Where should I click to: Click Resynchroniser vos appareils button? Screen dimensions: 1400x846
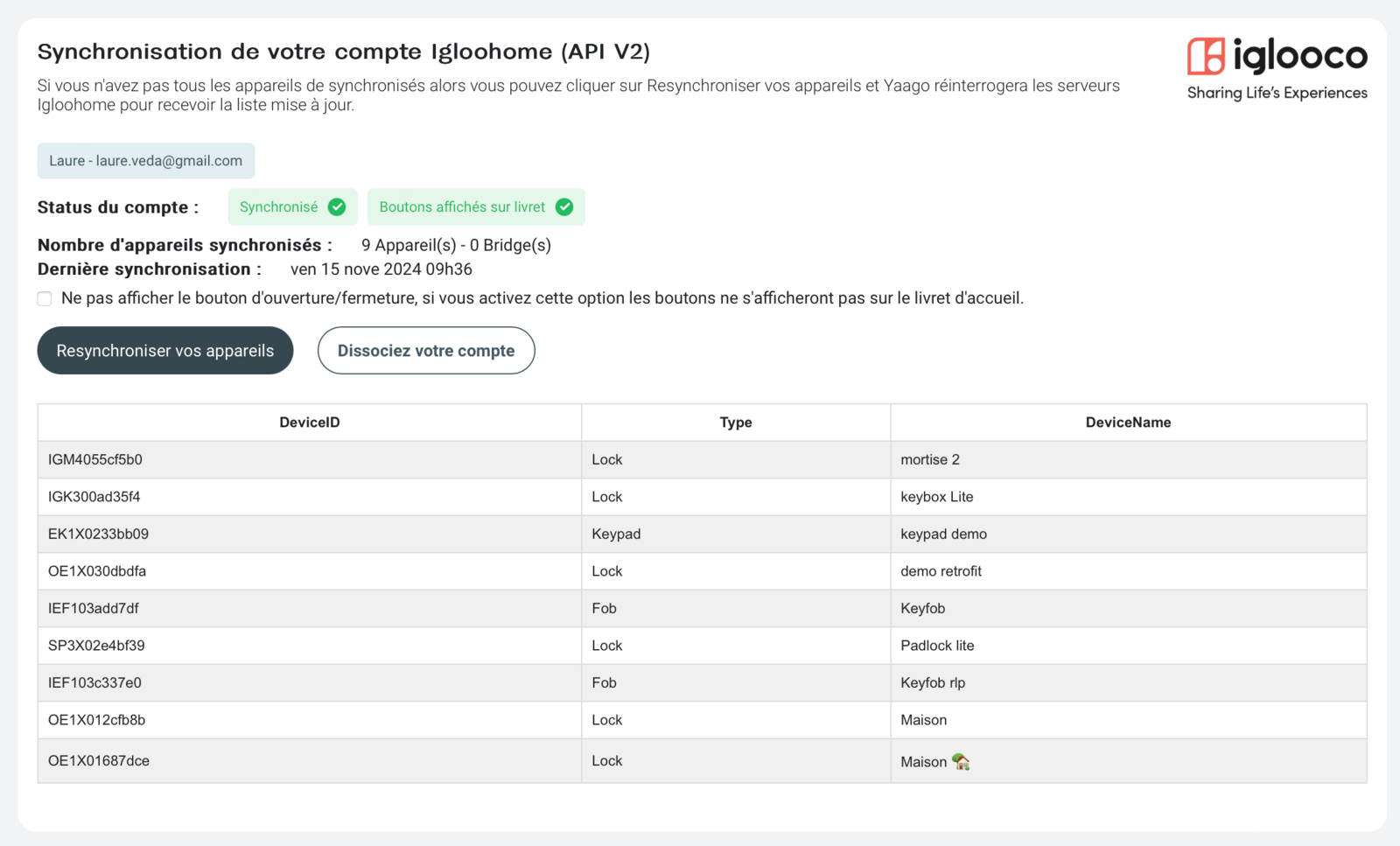point(165,351)
